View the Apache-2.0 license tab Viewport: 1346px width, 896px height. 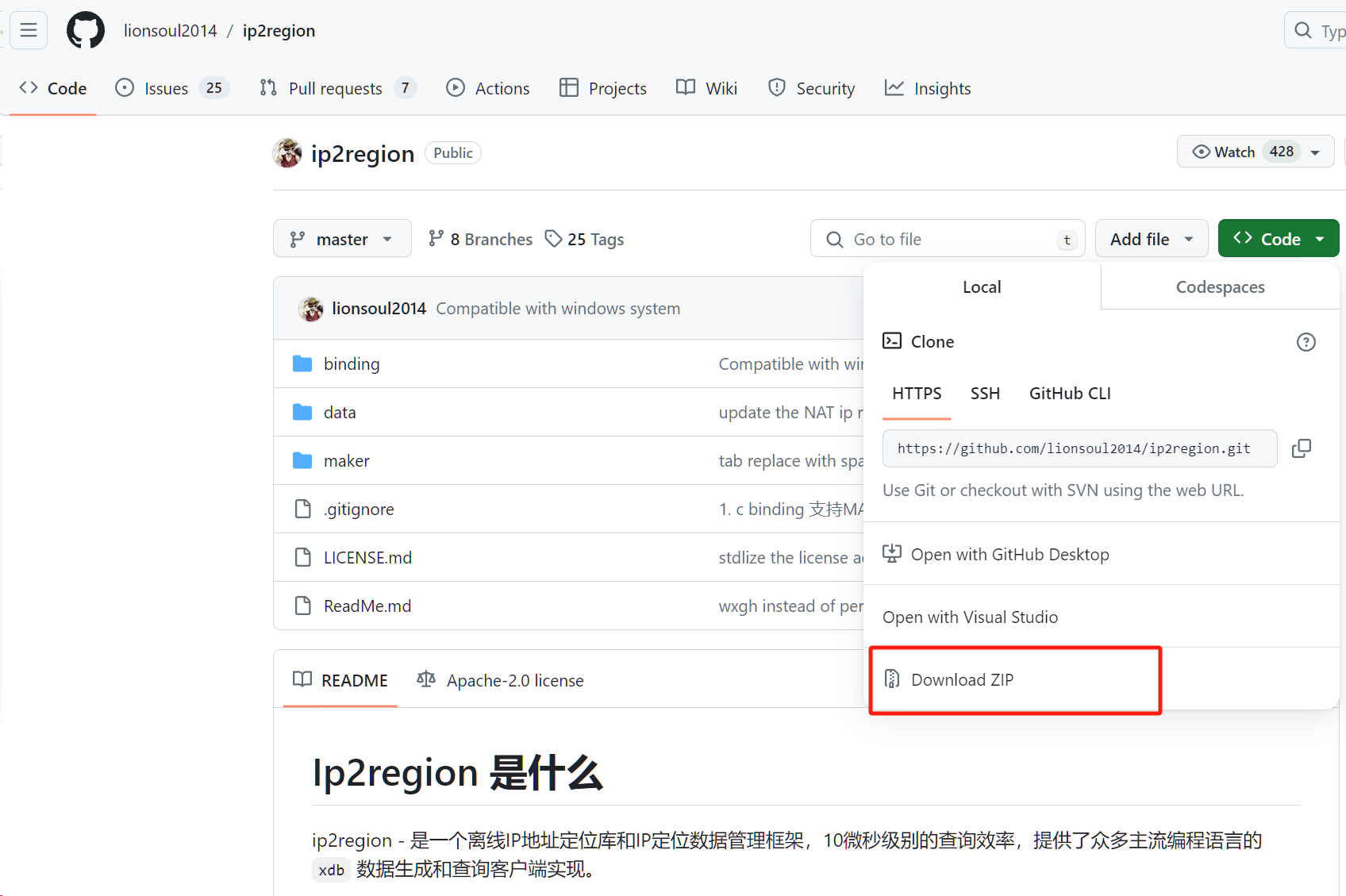501,680
